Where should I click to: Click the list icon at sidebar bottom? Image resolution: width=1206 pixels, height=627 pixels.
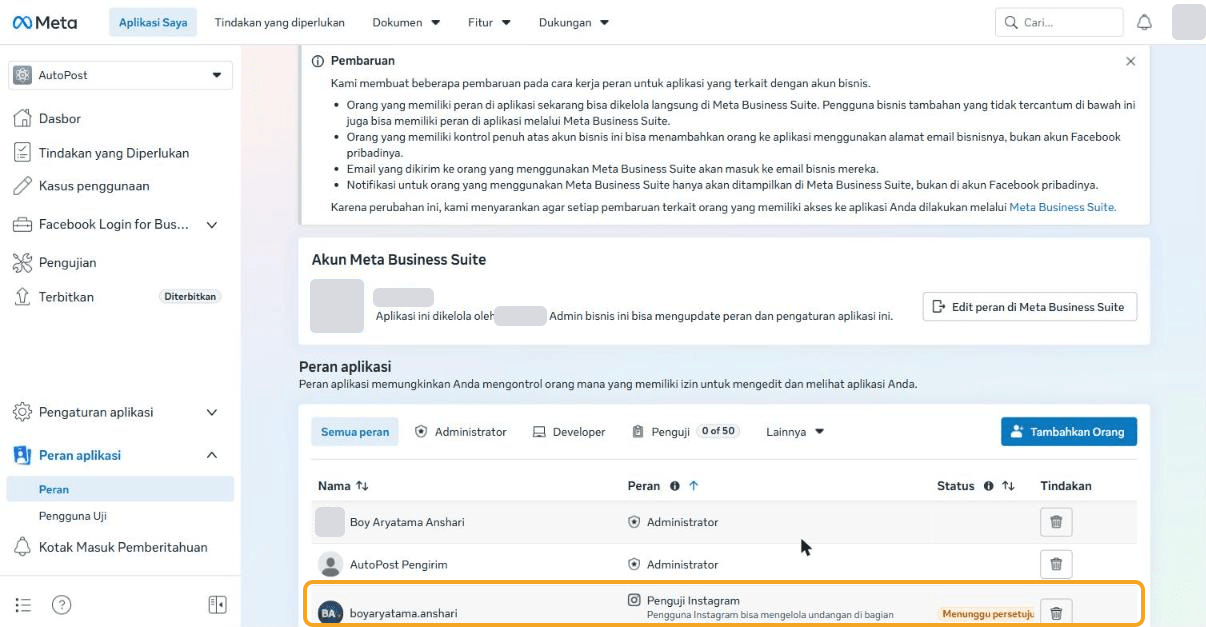click(x=24, y=605)
